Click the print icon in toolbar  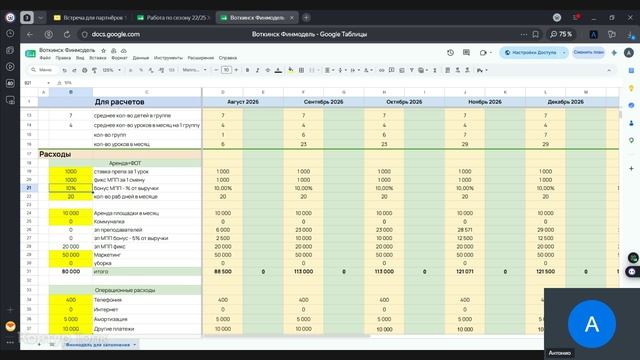tap(84, 70)
